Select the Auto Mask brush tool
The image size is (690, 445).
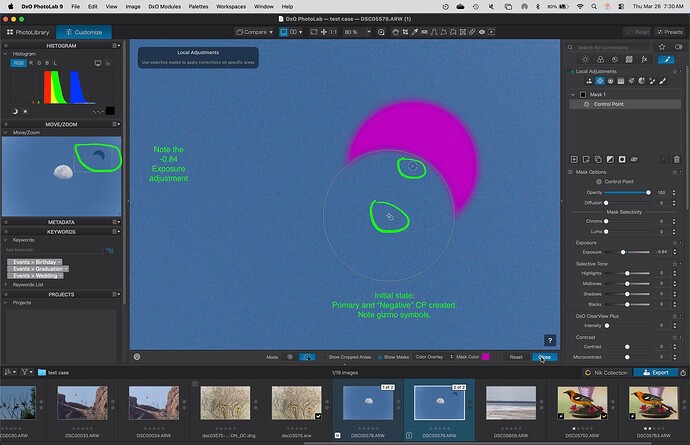652,81
